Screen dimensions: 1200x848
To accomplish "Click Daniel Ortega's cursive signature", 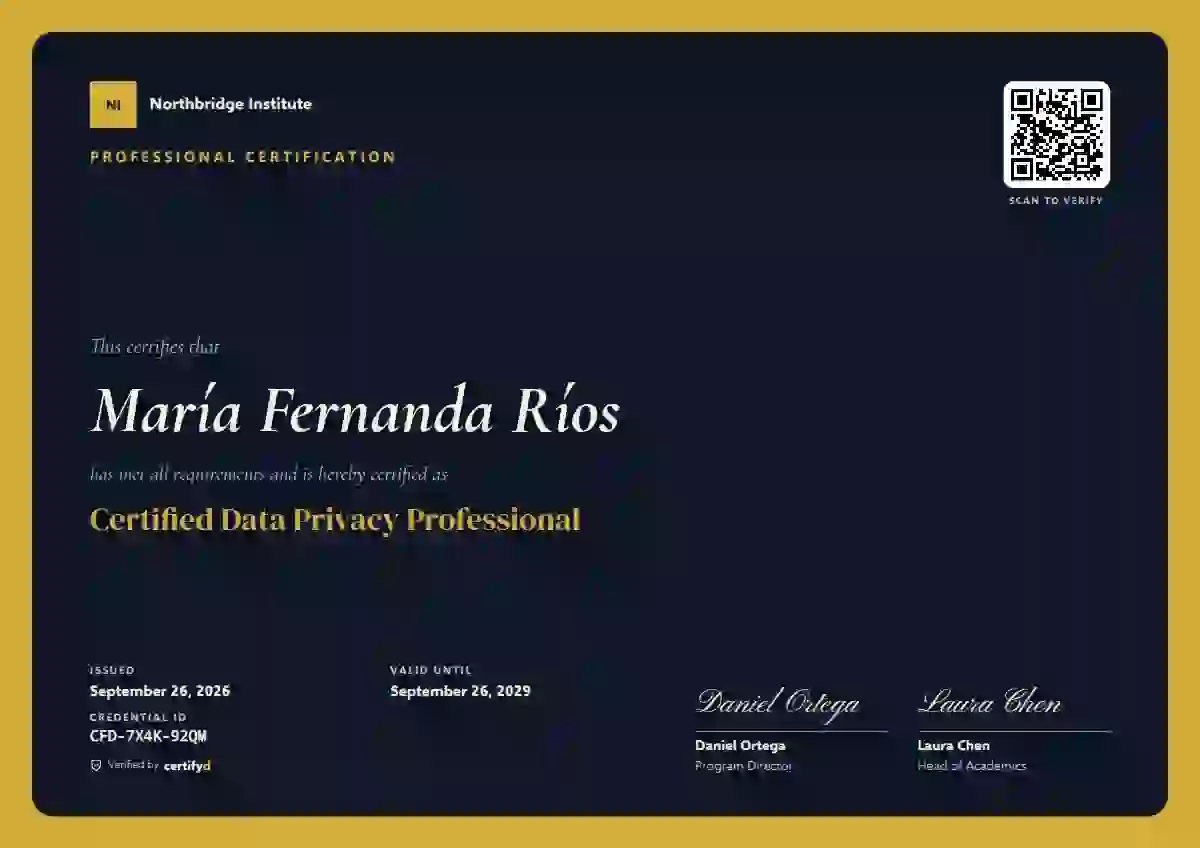I will (x=778, y=703).
